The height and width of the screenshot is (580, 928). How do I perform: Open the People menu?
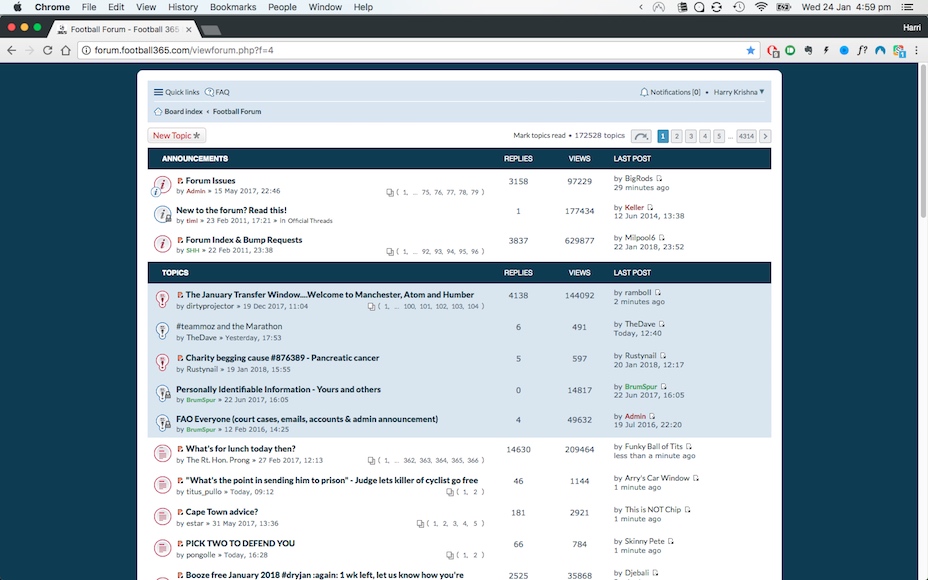pyautogui.click(x=282, y=7)
